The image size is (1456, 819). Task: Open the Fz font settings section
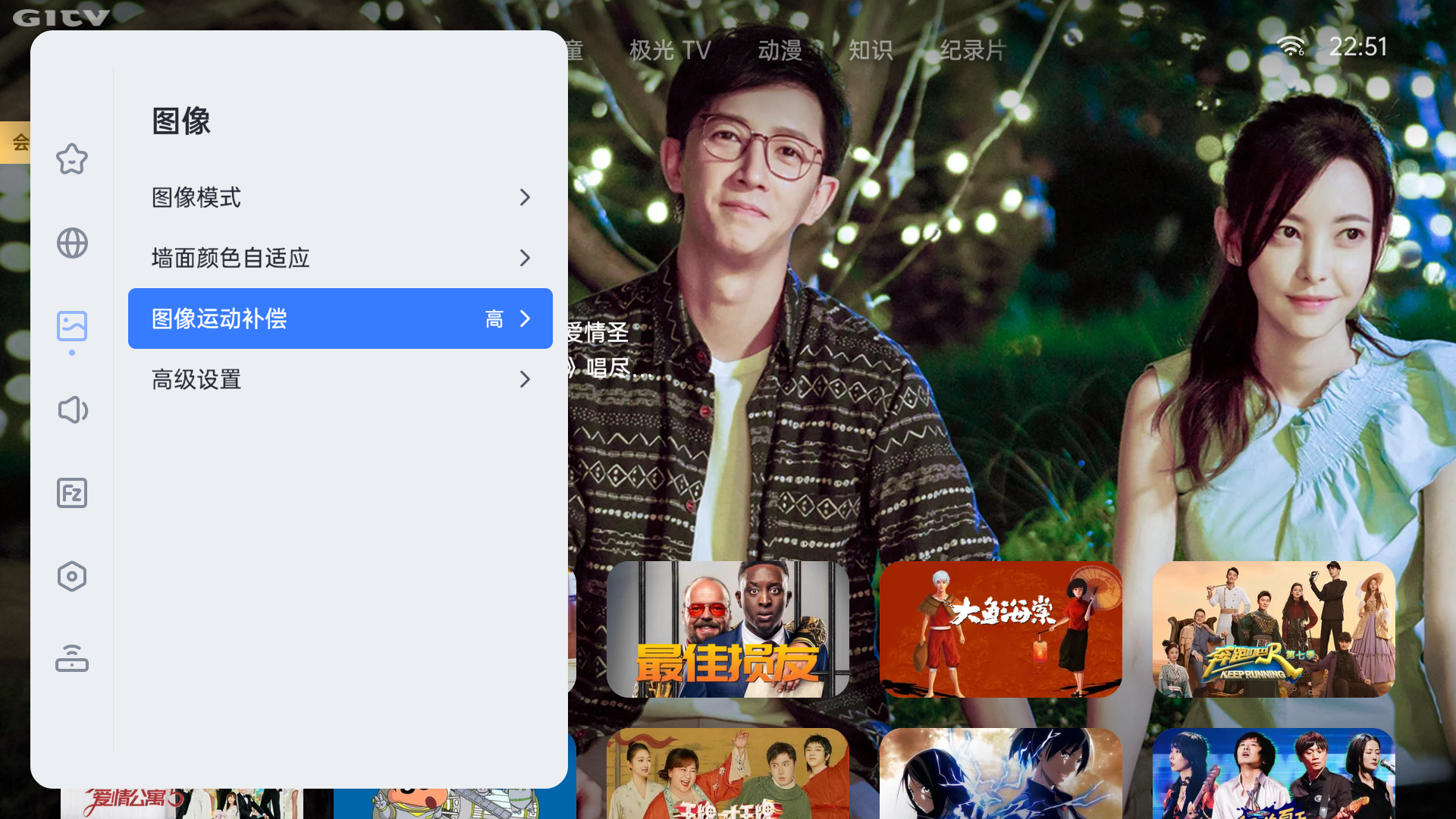(x=72, y=493)
